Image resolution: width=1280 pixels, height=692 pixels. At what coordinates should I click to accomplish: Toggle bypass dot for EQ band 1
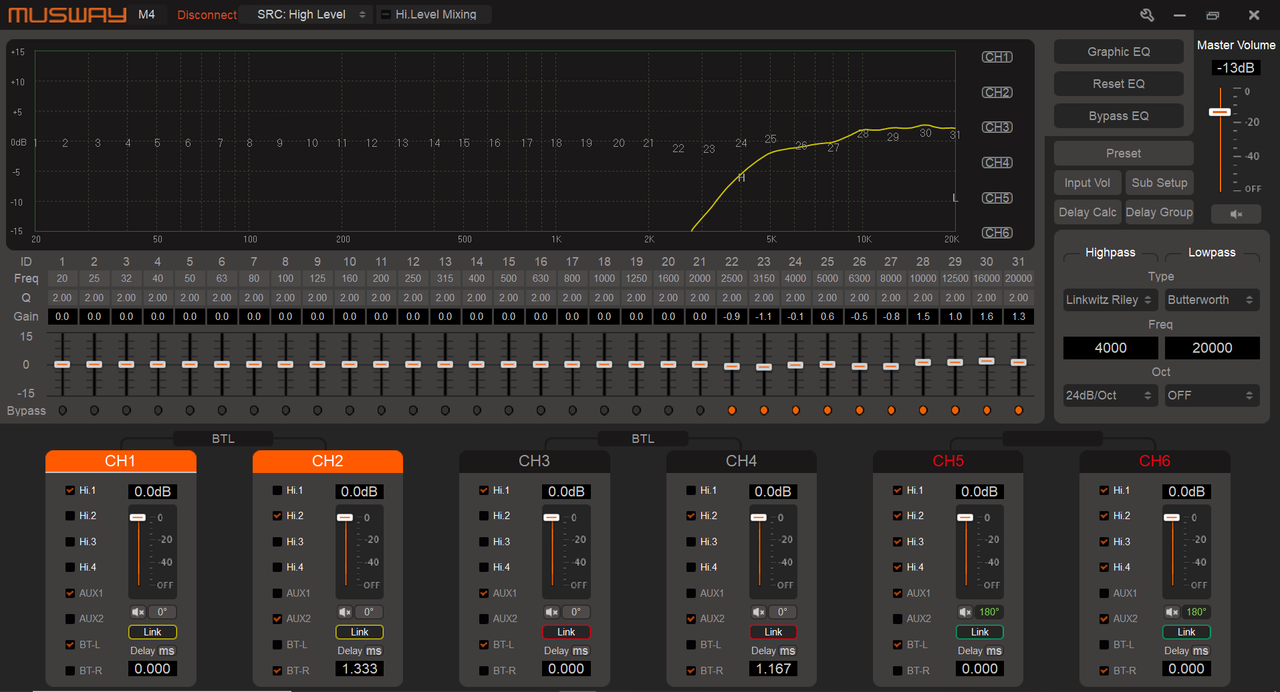coord(62,410)
